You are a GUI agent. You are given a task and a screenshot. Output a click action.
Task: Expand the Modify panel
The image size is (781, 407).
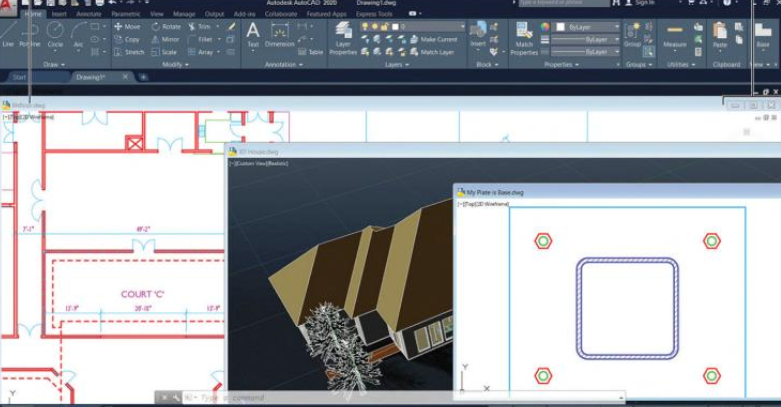[175, 64]
